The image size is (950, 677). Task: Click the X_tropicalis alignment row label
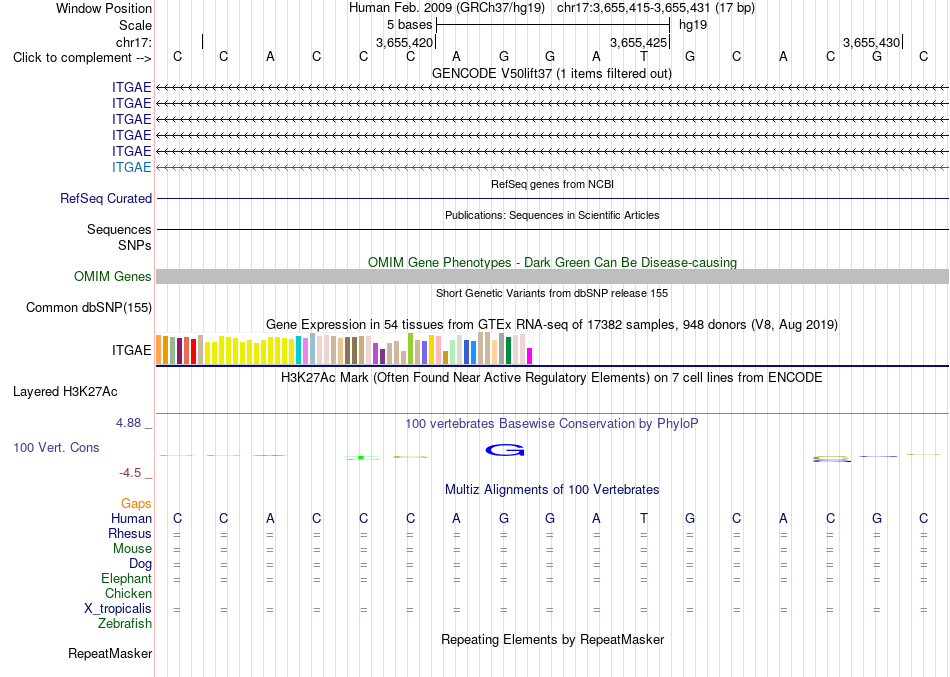(118, 609)
